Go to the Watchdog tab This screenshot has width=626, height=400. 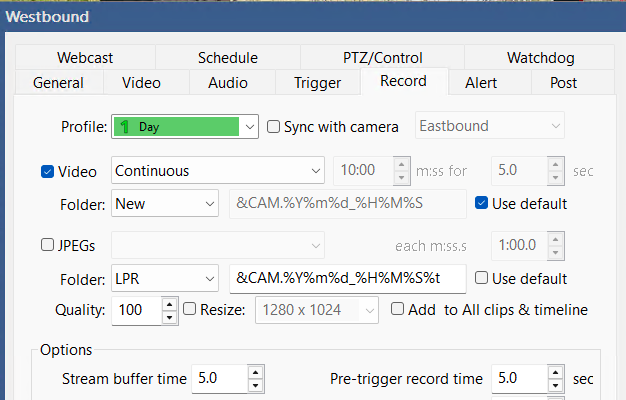541,58
